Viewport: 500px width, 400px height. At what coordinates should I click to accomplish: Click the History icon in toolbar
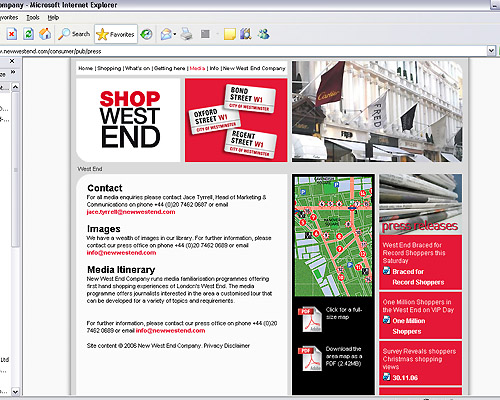(x=146, y=34)
